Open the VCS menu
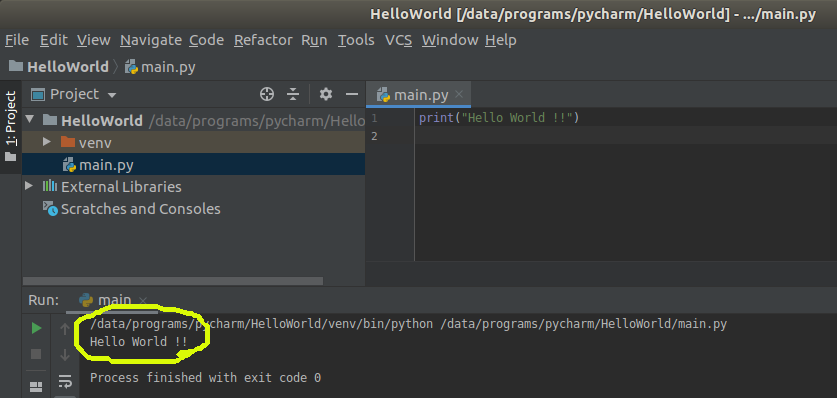Screen dimensions: 837x398 pos(398,40)
